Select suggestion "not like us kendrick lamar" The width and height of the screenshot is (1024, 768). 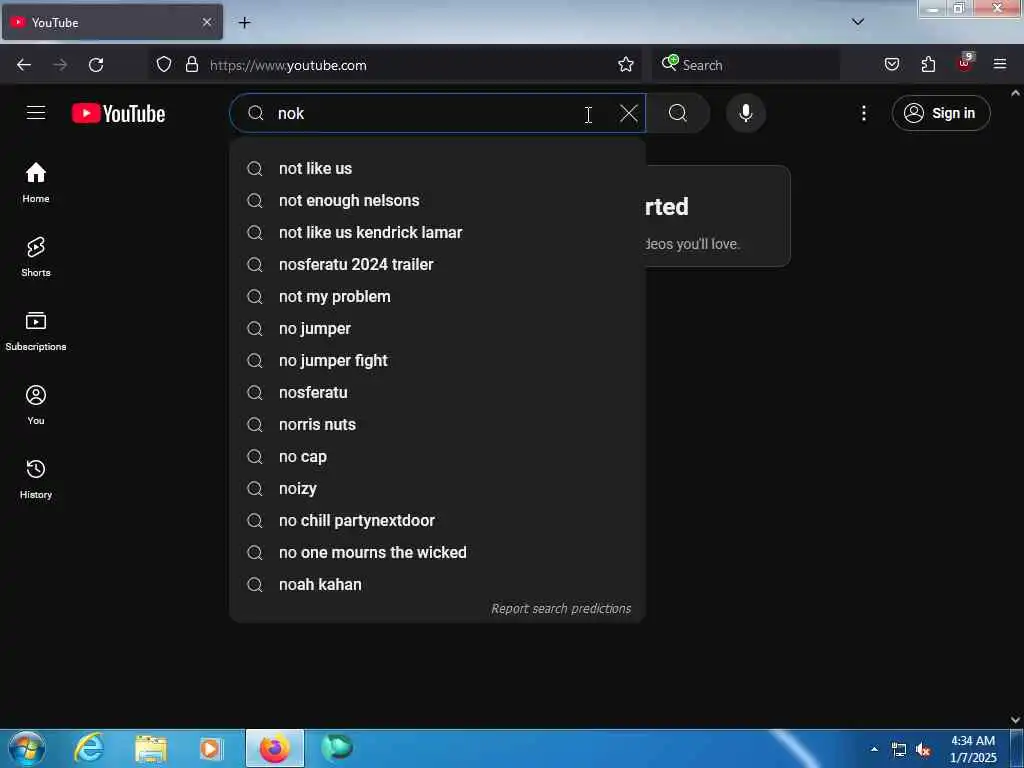tap(438, 232)
